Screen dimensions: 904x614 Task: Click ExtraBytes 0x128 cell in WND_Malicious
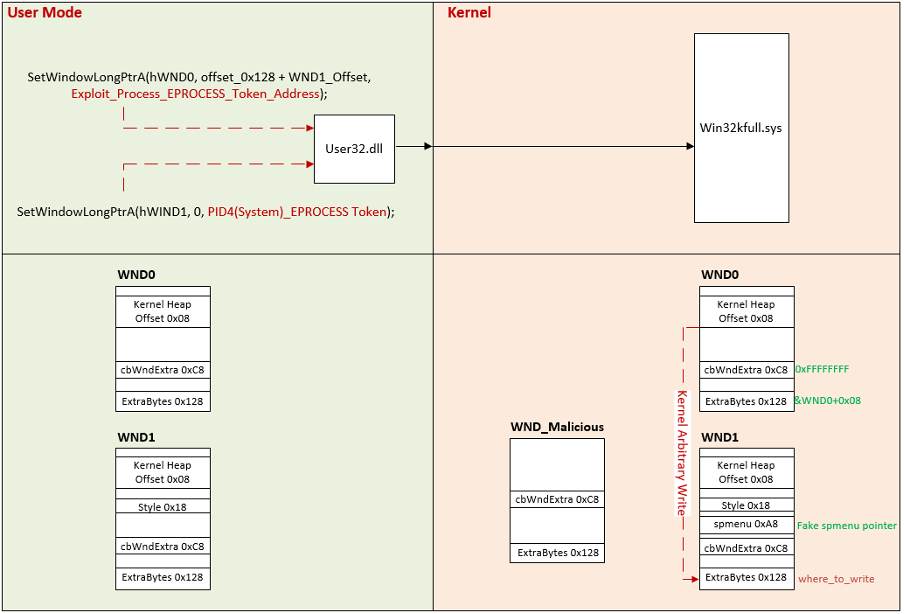tap(557, 552)
